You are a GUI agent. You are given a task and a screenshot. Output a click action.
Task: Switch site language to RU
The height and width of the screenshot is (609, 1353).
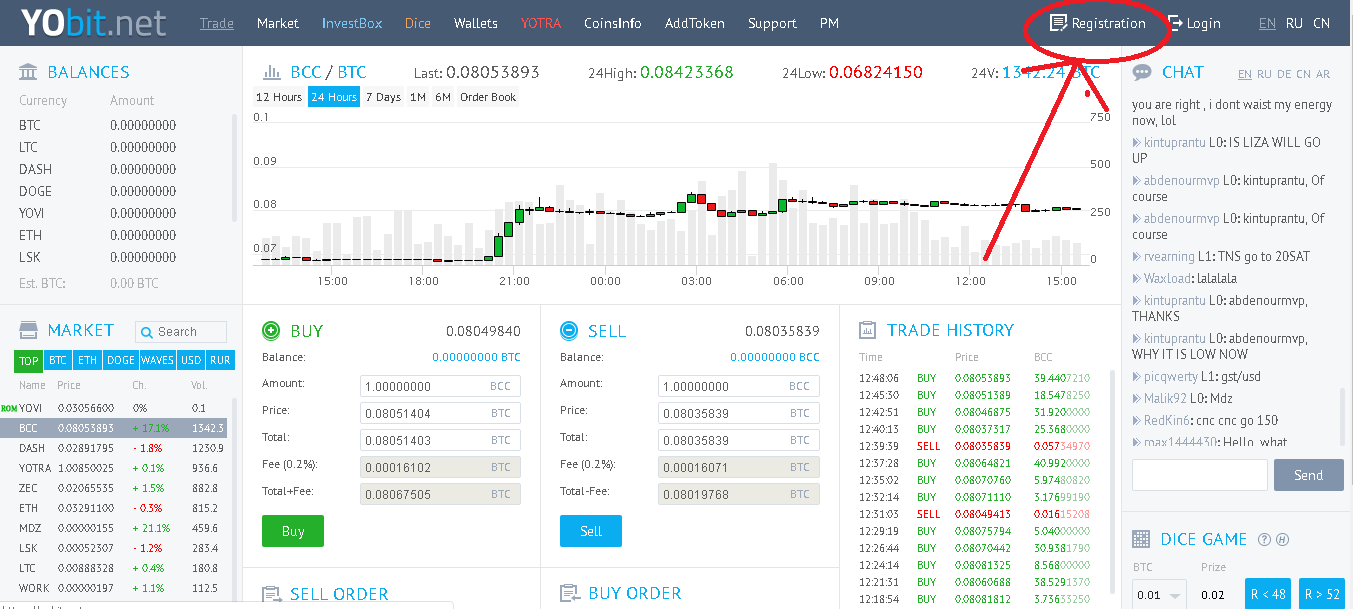1295,23
